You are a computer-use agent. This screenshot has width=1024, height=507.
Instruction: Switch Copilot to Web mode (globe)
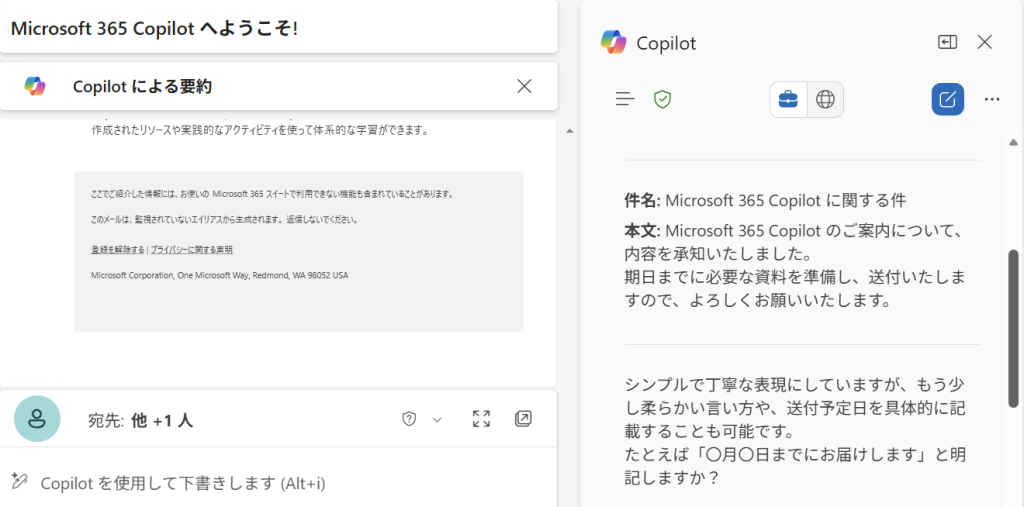tap(825, 99)
